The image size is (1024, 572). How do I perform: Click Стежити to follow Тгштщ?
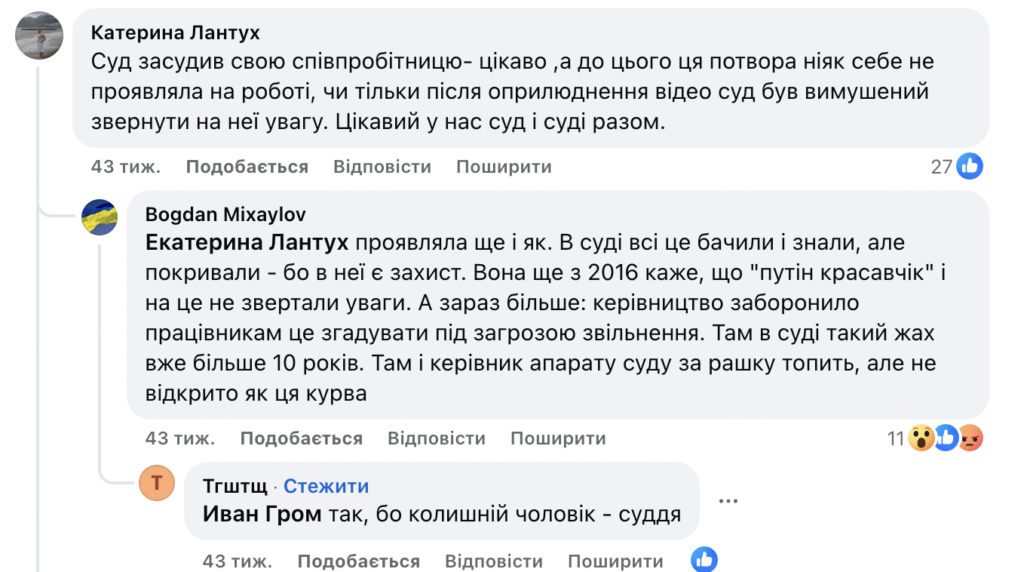coord(326,487)
